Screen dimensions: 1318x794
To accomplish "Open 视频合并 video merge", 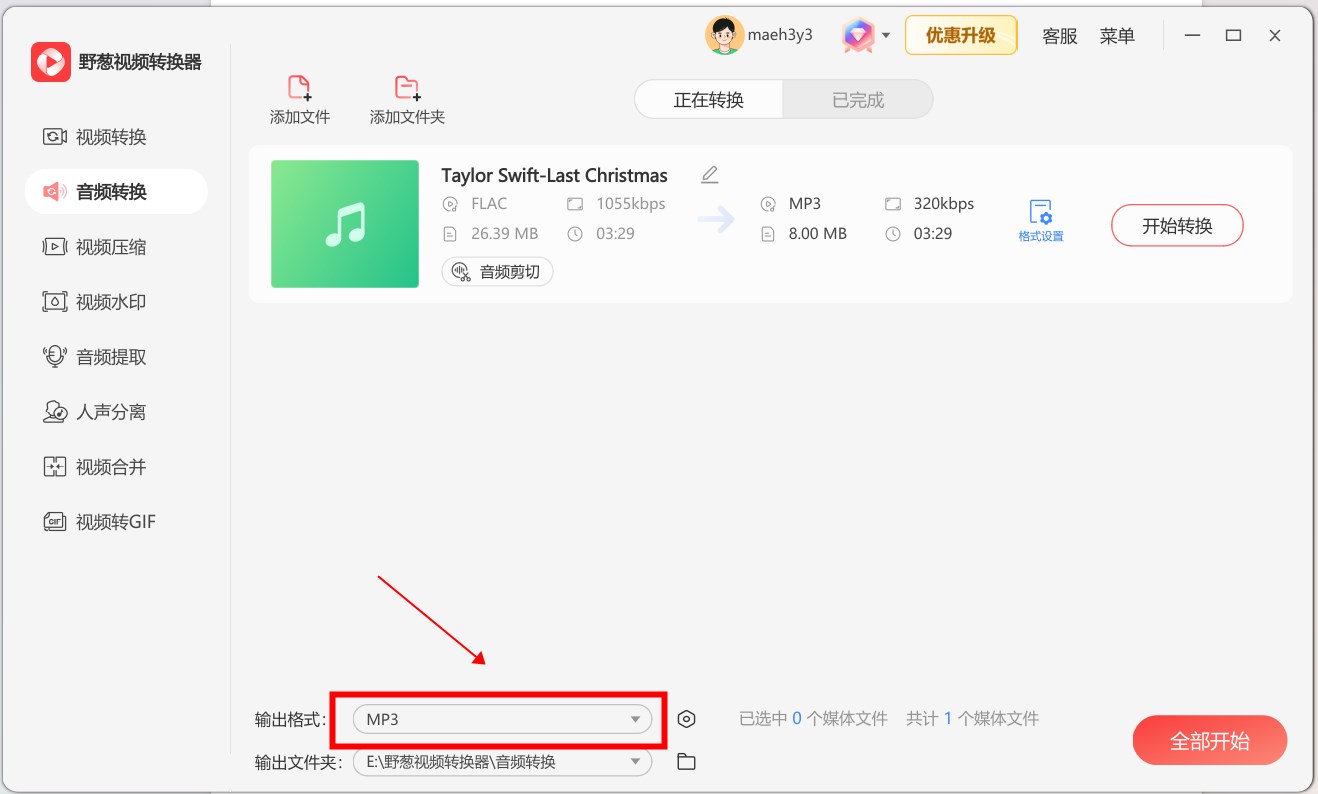I will pos(96,467).
